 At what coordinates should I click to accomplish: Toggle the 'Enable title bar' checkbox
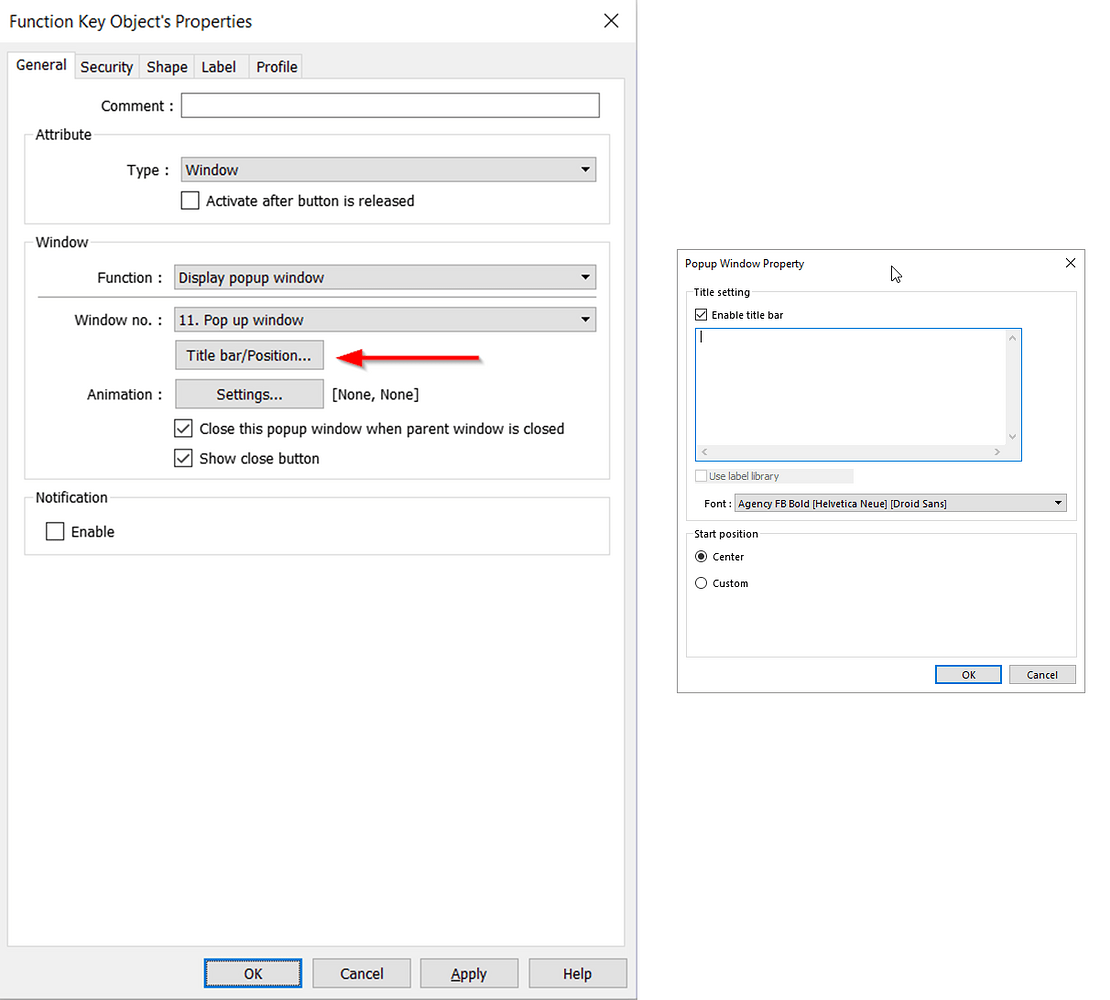701,314
